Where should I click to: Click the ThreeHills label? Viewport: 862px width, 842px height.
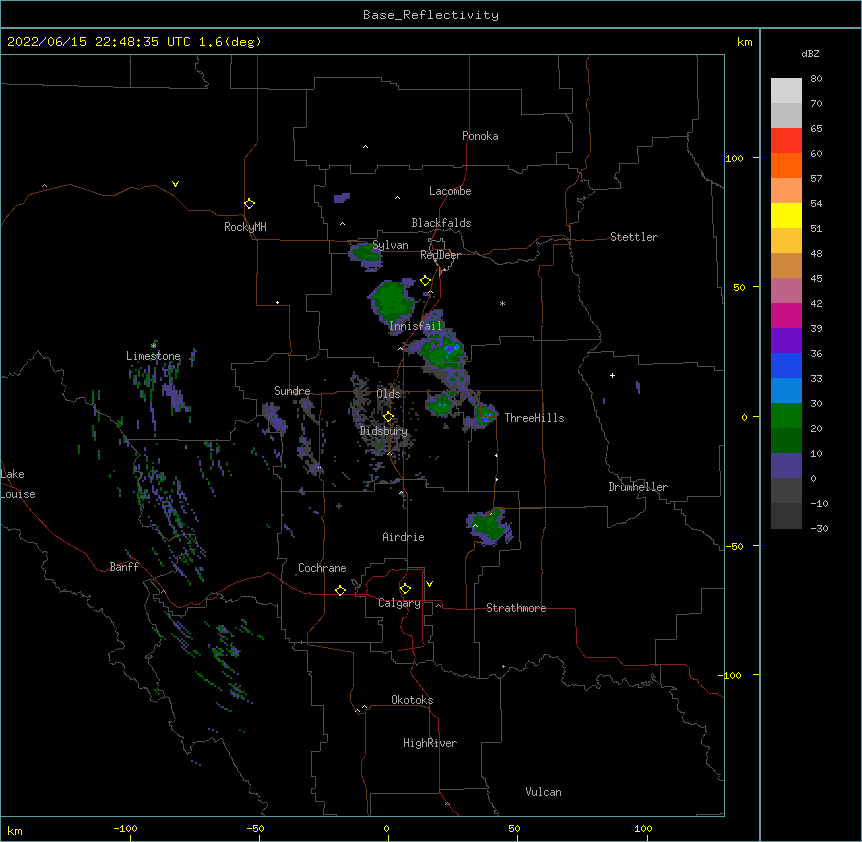pyautogui.click(x=534, y=418)
